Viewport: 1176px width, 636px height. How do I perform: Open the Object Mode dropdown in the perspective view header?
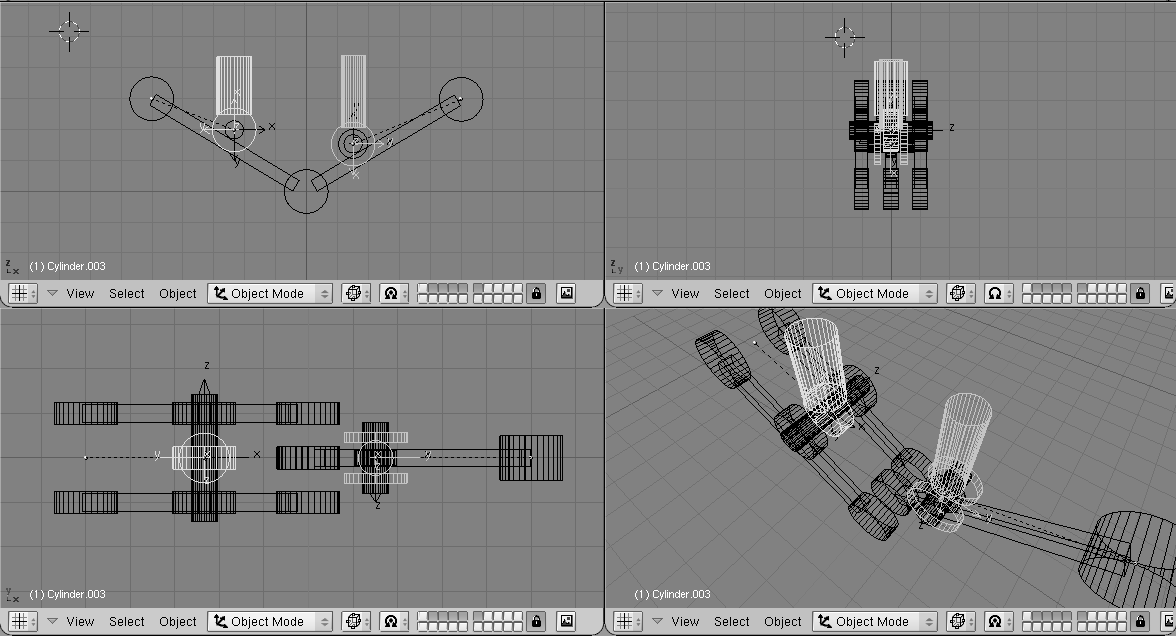(x=875, y=621)
